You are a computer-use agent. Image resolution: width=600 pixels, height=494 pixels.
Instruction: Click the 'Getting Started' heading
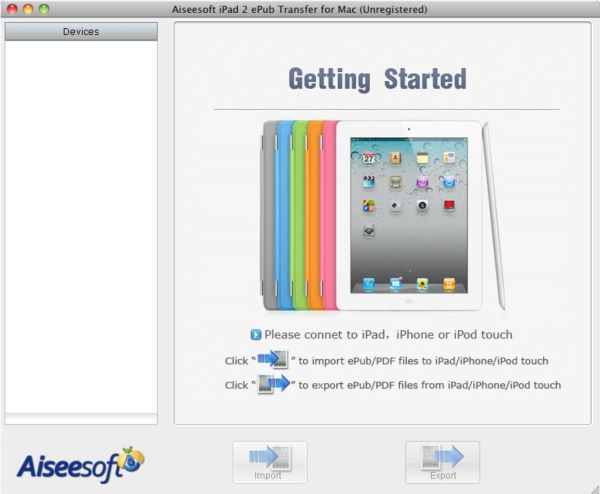click(x=377, y=79)
